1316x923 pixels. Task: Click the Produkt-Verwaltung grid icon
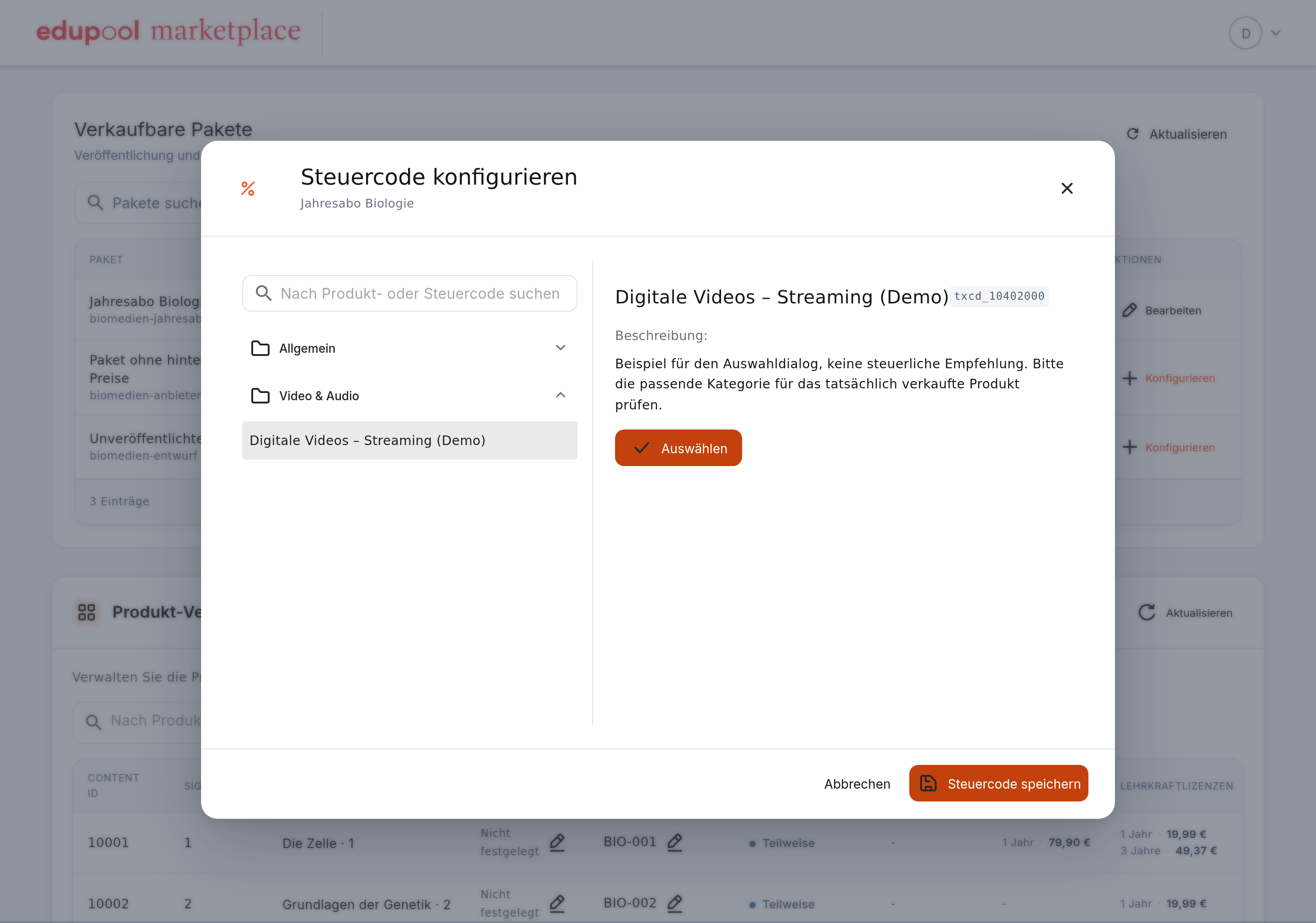coord(86,612)
